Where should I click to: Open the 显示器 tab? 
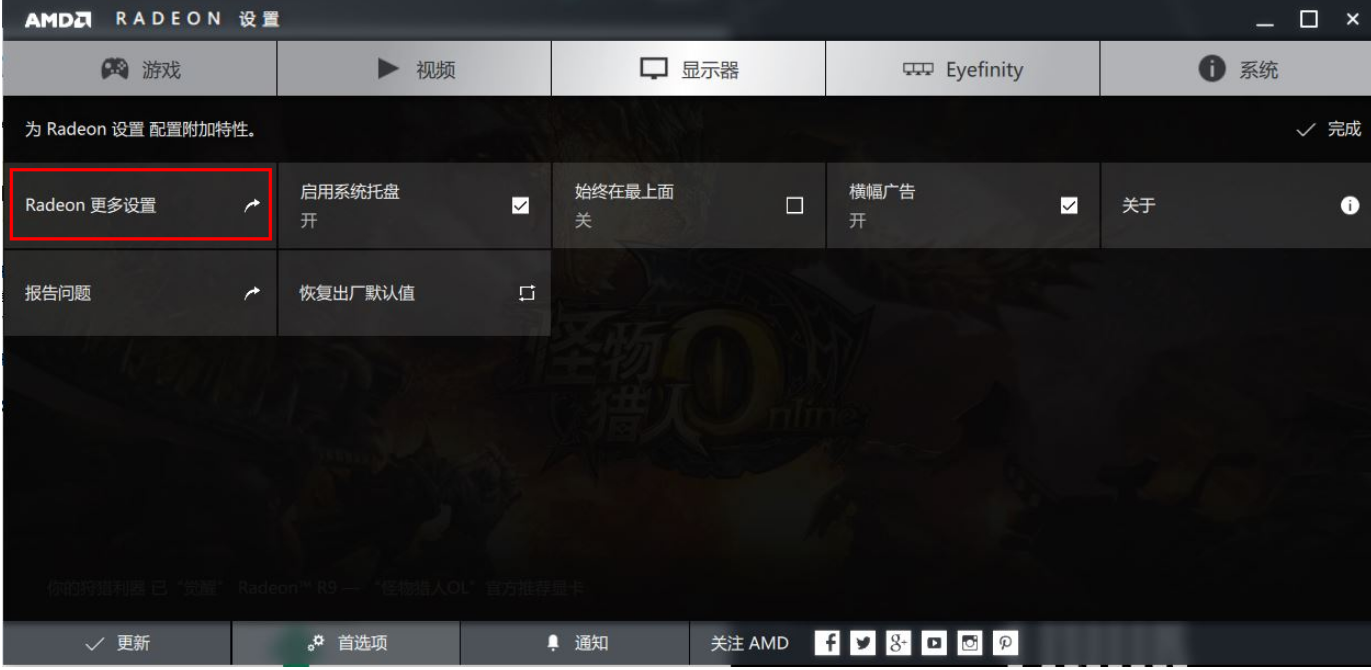click(x=688, y=69)
